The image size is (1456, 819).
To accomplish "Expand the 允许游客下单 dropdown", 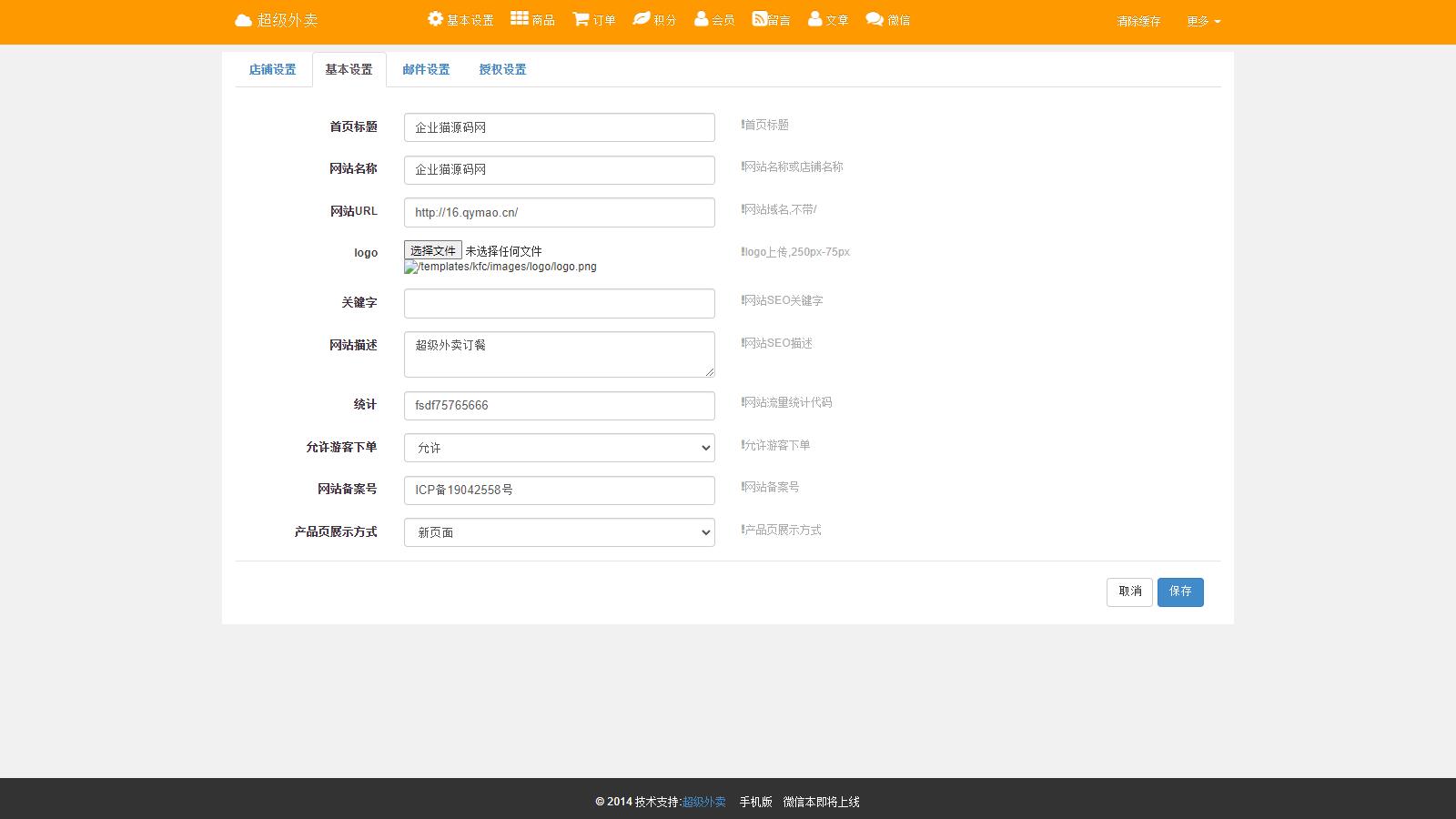I will click(559, 448).
